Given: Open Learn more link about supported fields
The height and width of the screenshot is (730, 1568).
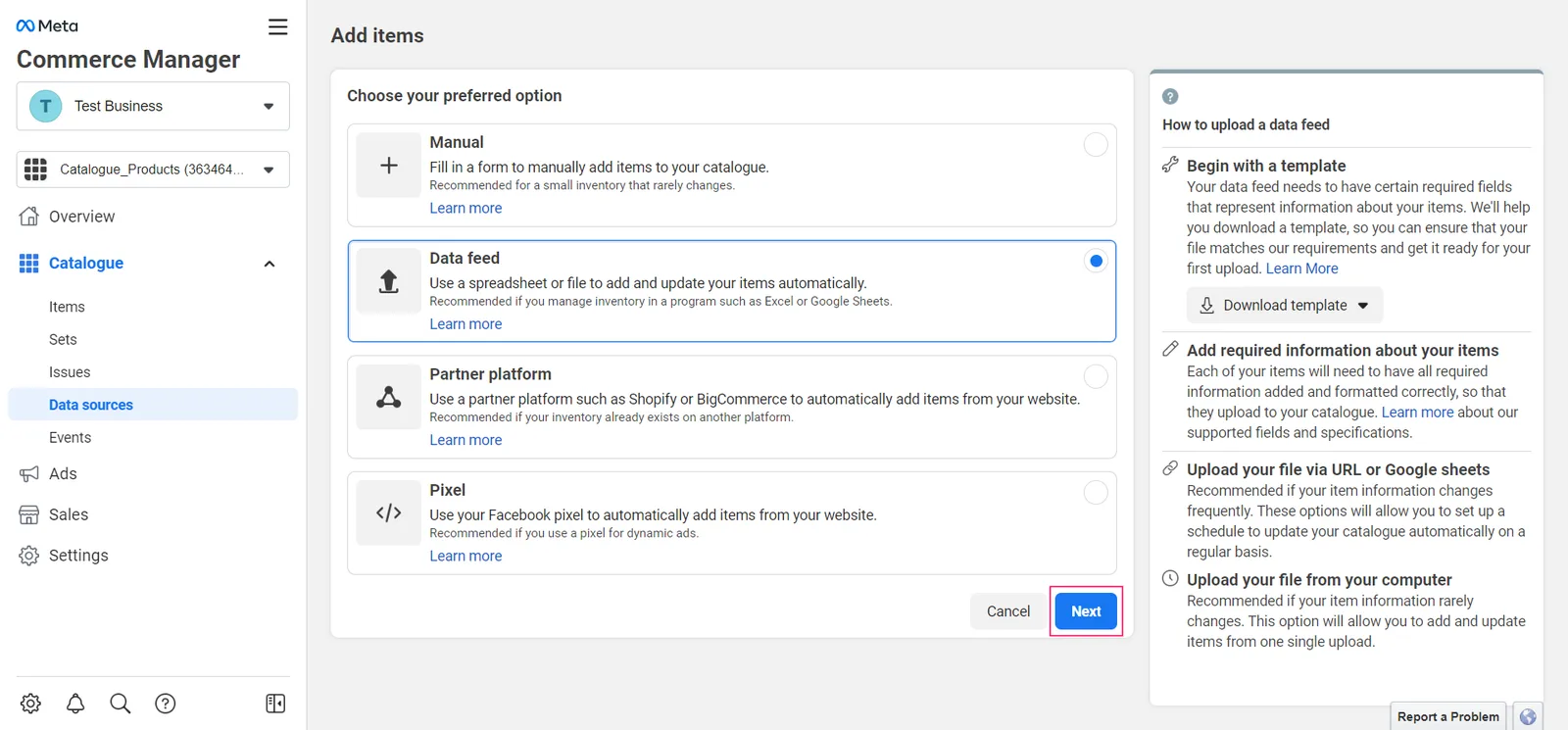Looking at the screenshot, I should 1417,413.
